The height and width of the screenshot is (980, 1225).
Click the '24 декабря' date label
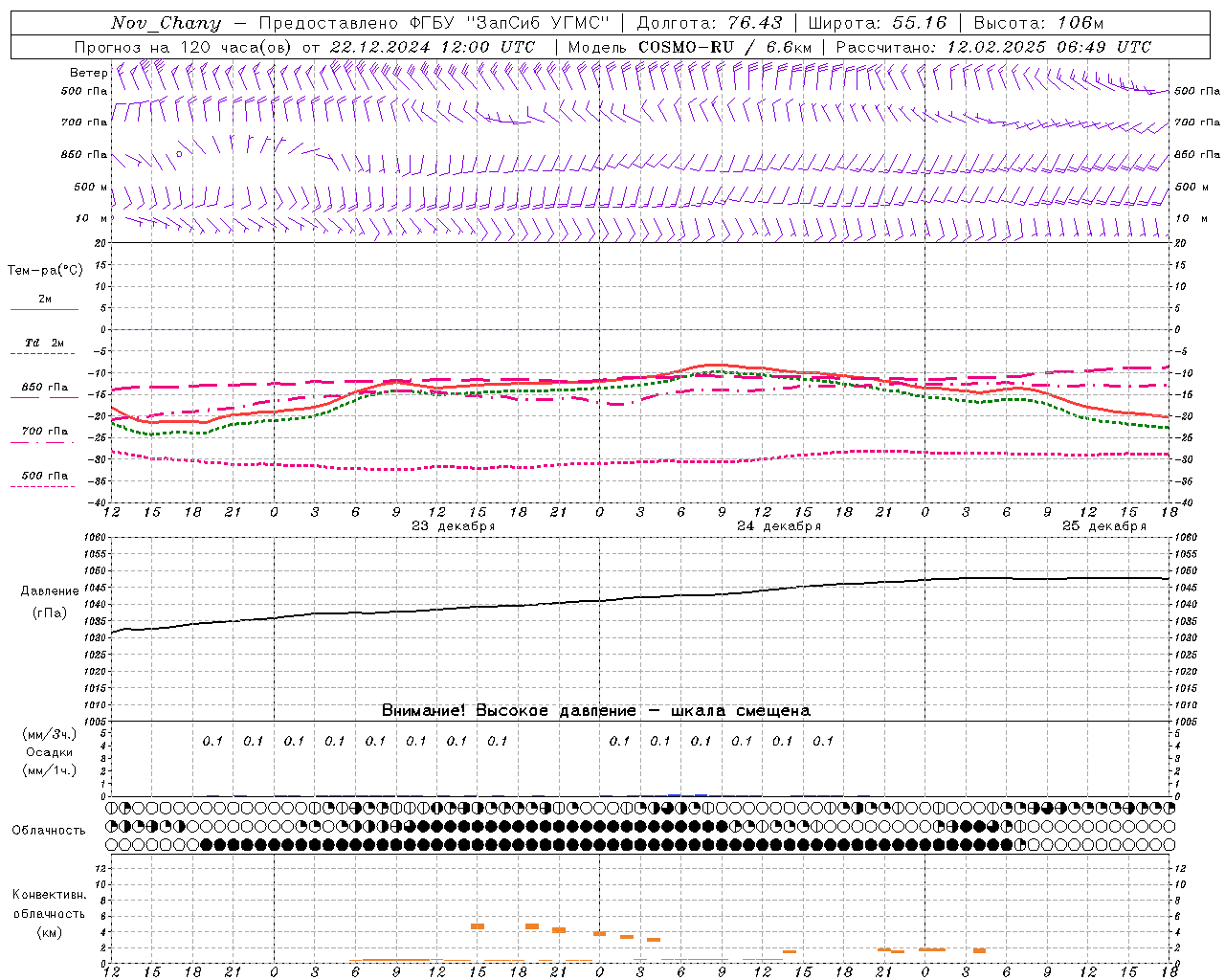tap(779, 526)
